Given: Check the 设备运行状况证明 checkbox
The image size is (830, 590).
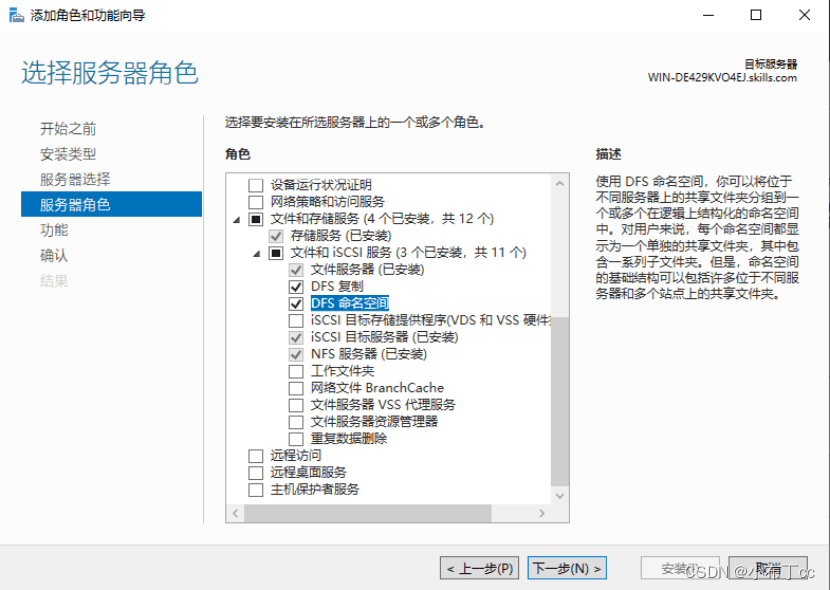Looking at the screenshot, I should coord(256,185).
